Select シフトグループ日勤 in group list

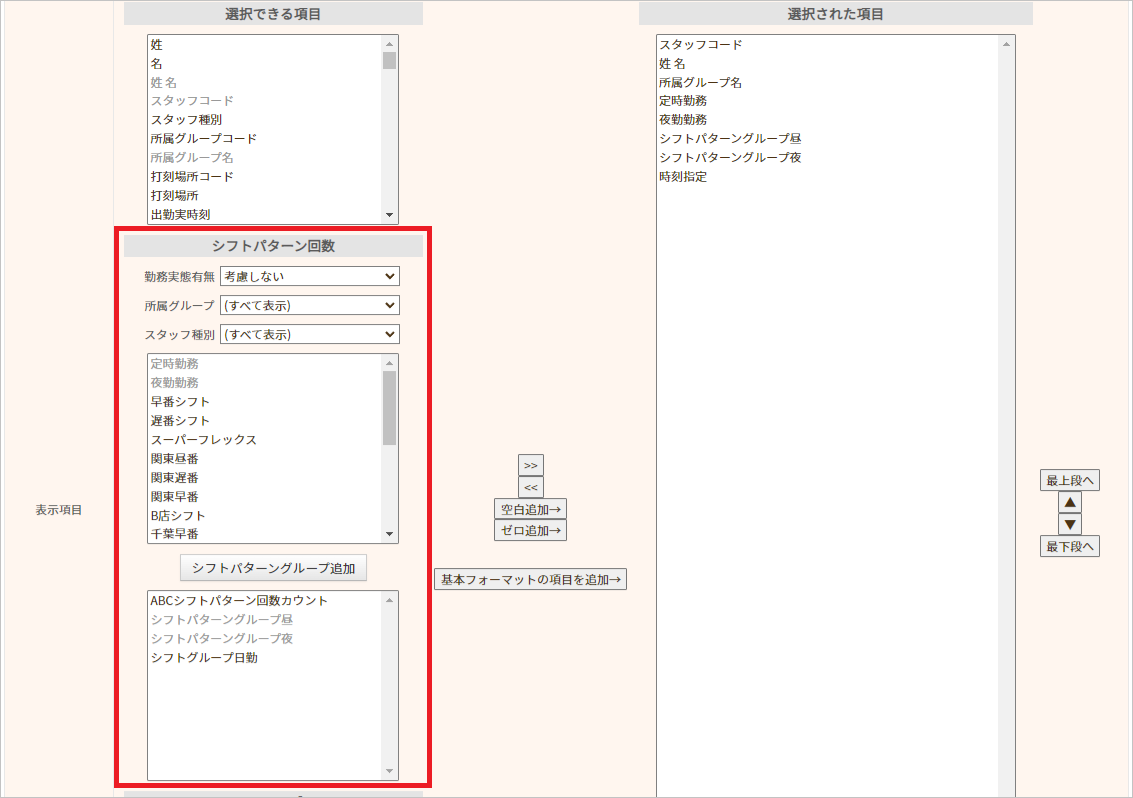(204, 658)
